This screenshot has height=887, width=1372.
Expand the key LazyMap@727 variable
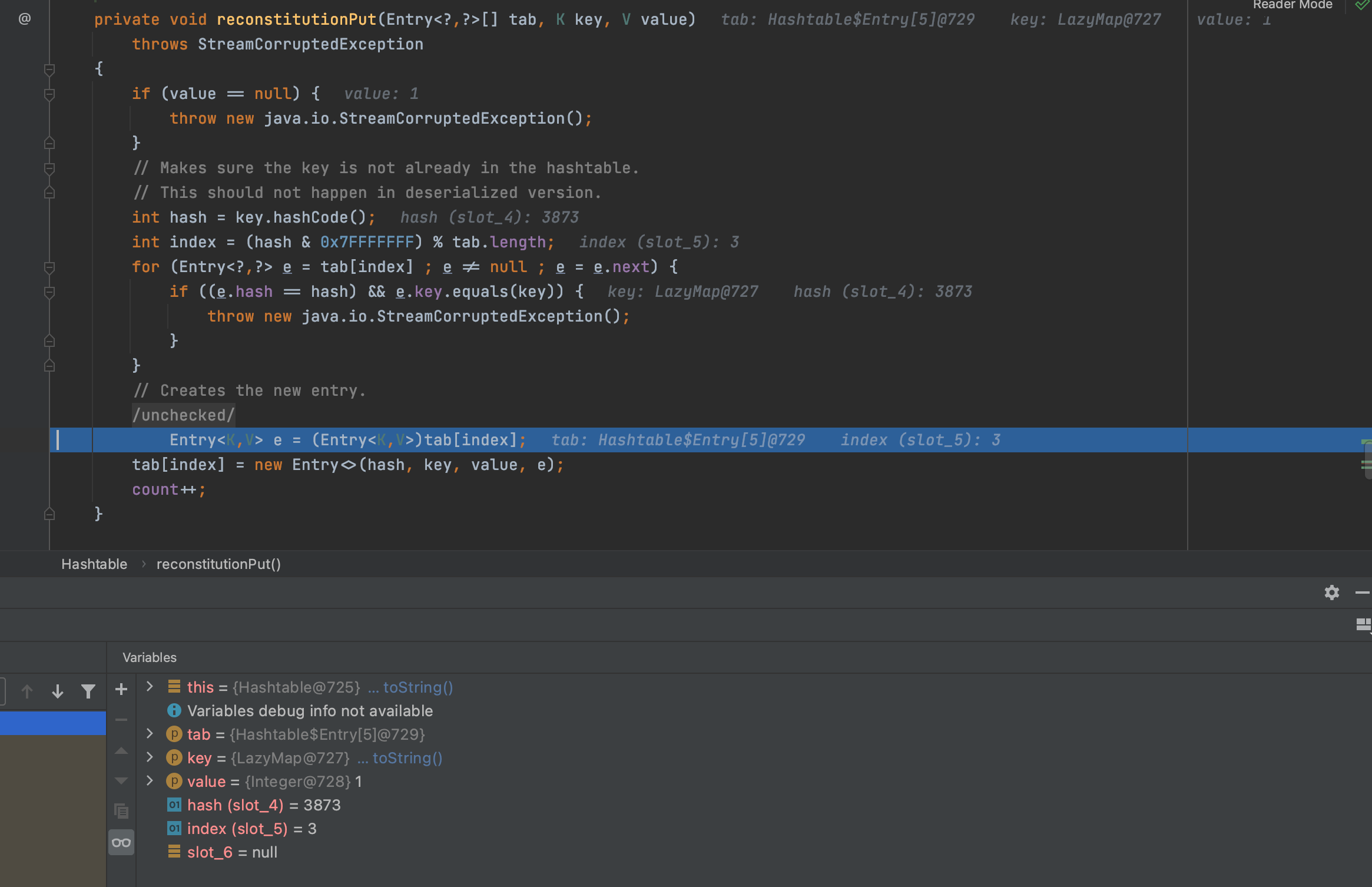pos(150,757)
